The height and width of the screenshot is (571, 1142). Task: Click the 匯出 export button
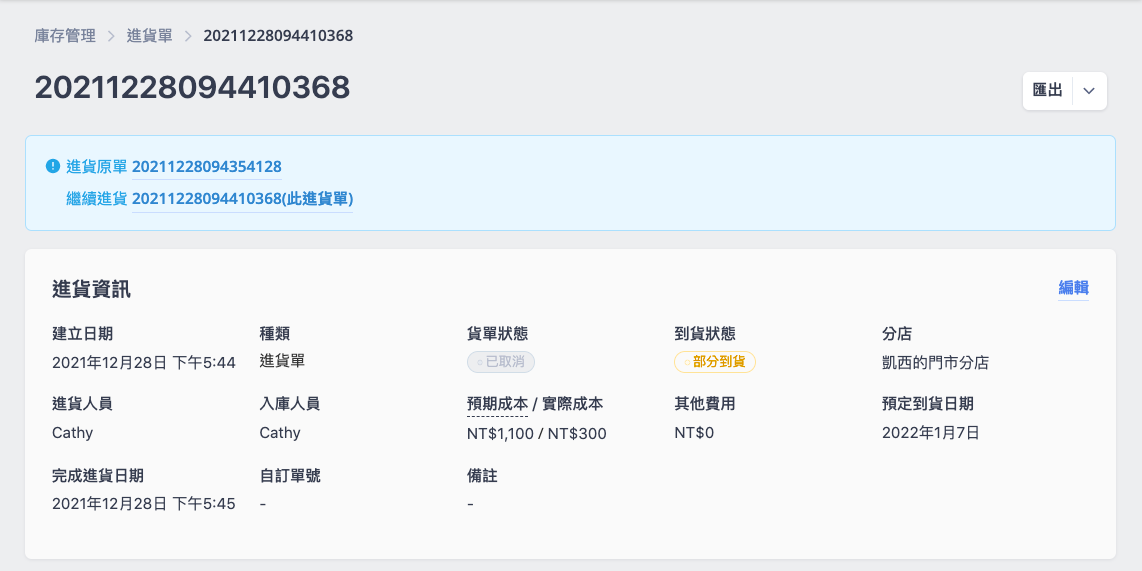[1047, 91]
